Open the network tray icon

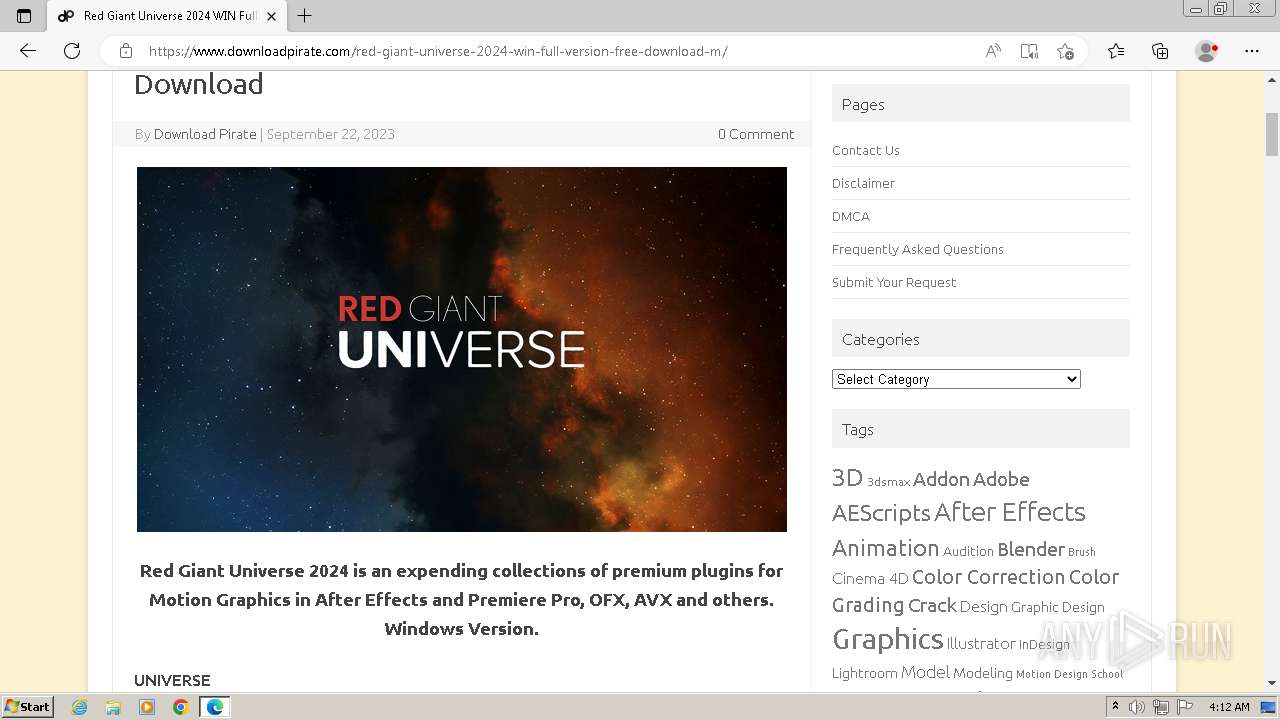click(x=1161, y=707)
